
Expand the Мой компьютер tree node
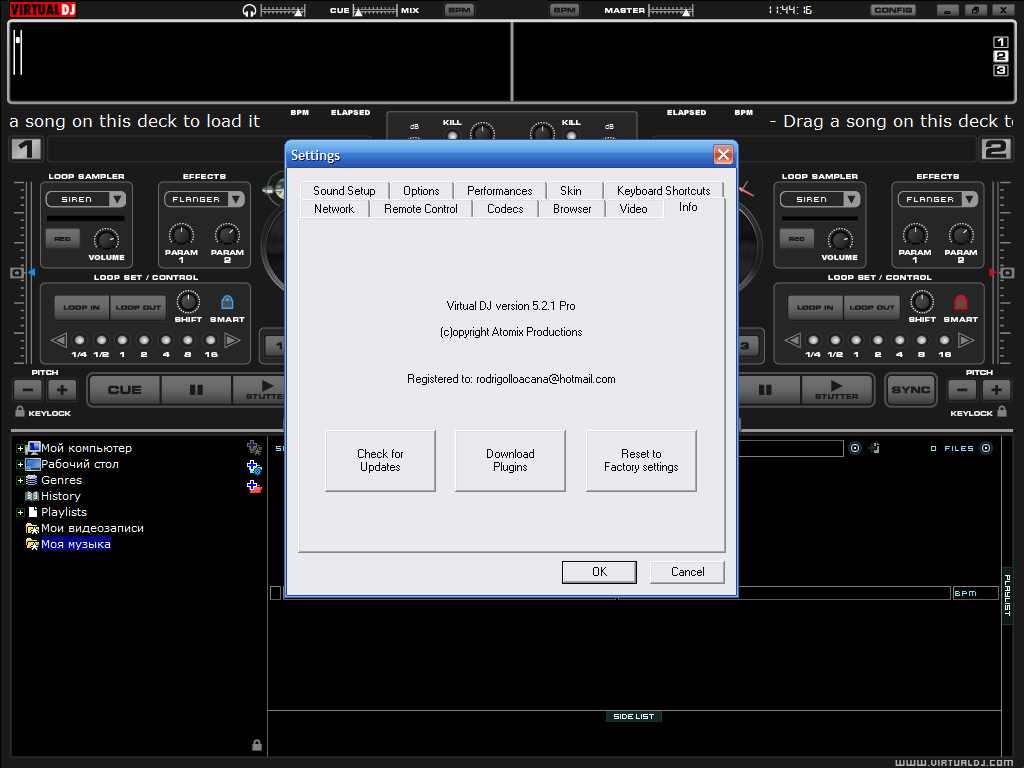[20, 449]
